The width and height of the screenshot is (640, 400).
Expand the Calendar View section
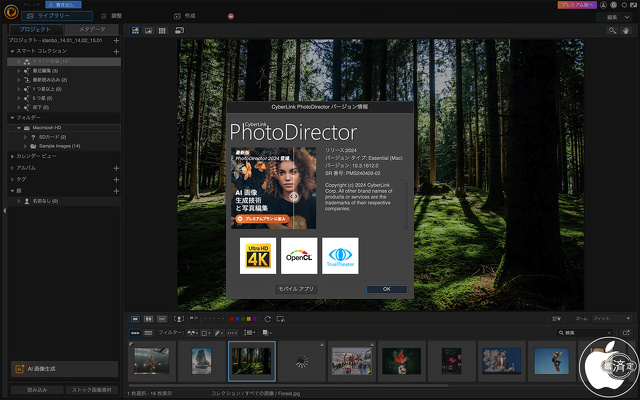12,156
